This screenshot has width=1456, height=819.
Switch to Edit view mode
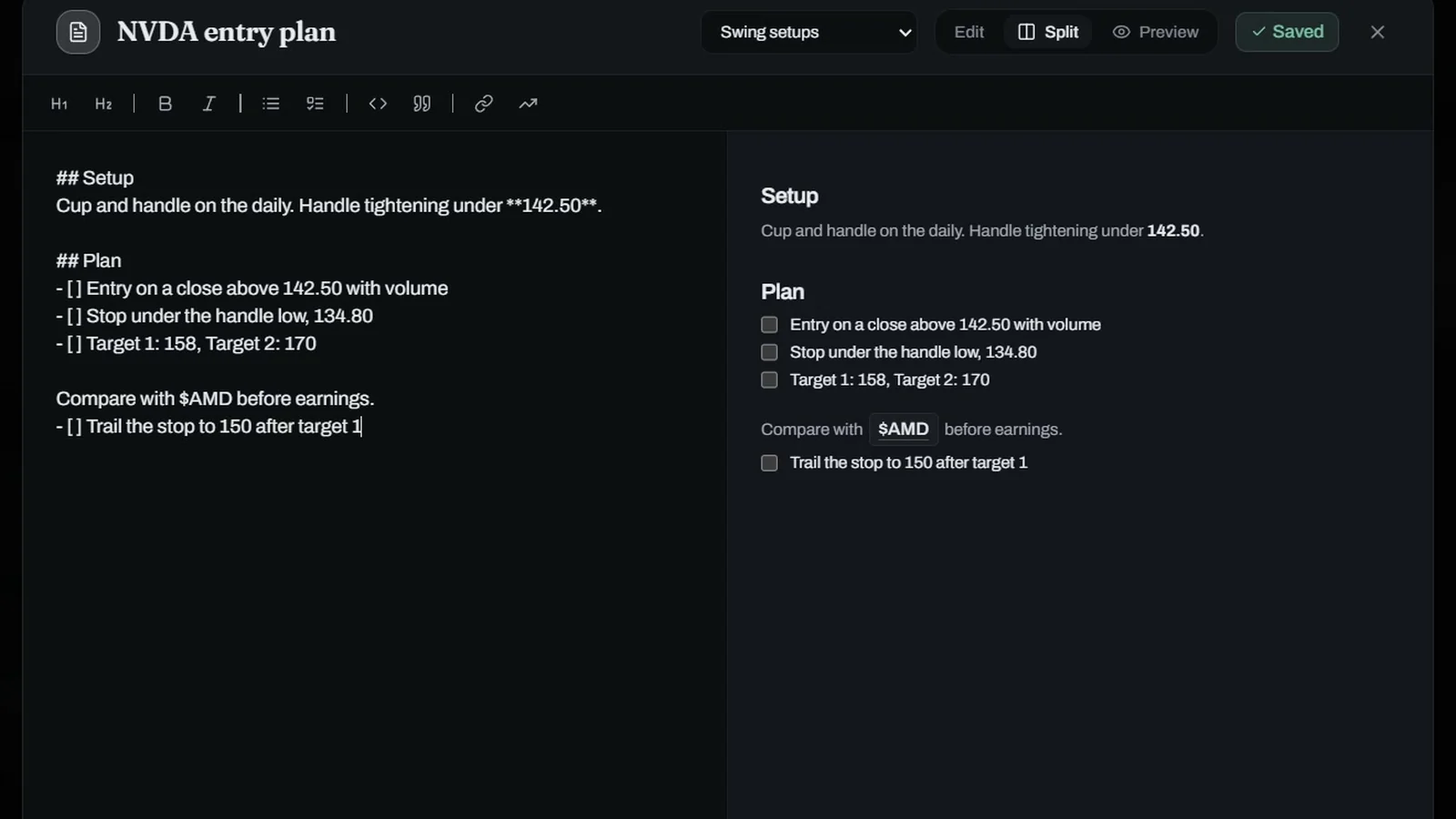969,32
